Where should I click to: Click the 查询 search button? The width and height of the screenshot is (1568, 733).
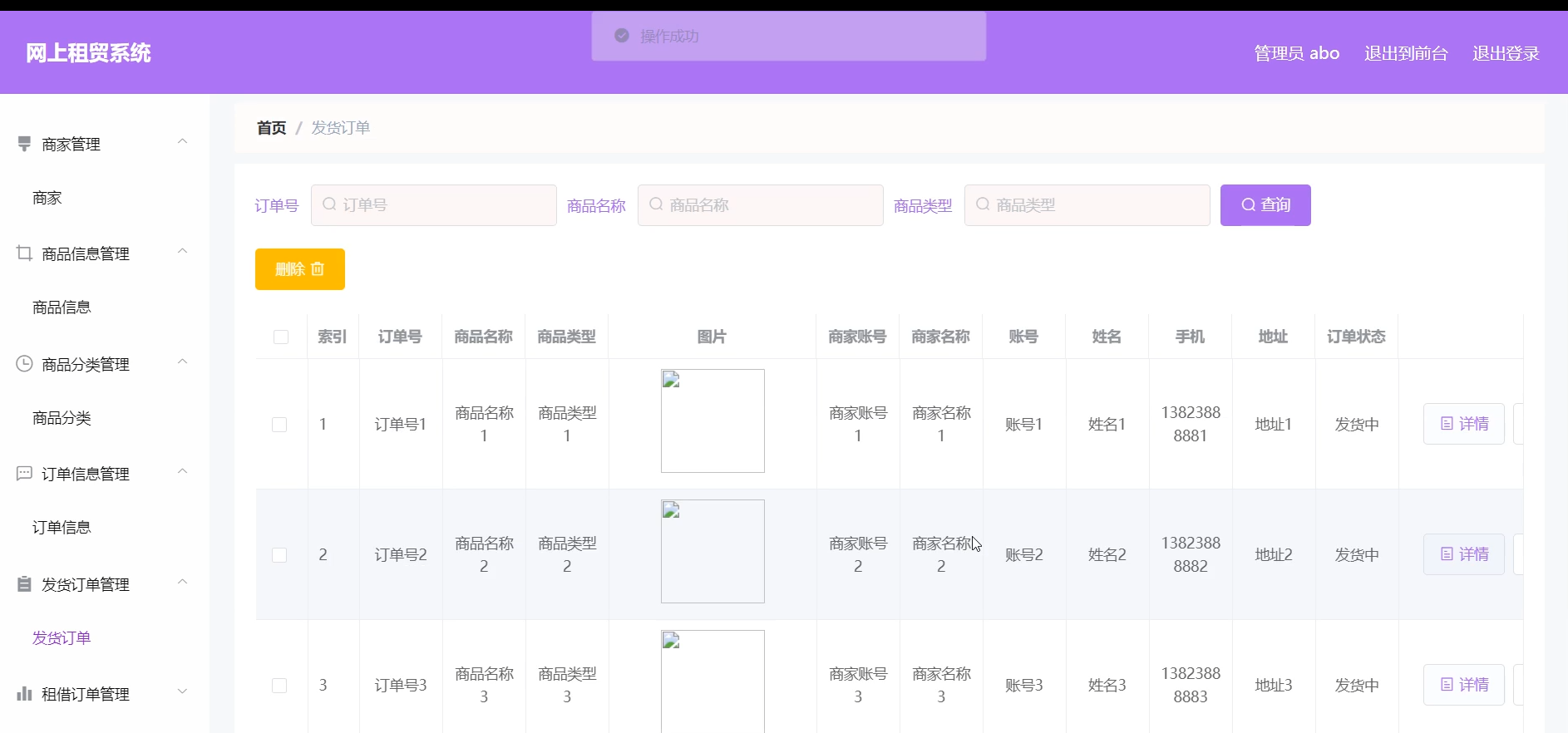pos(1265,205)
